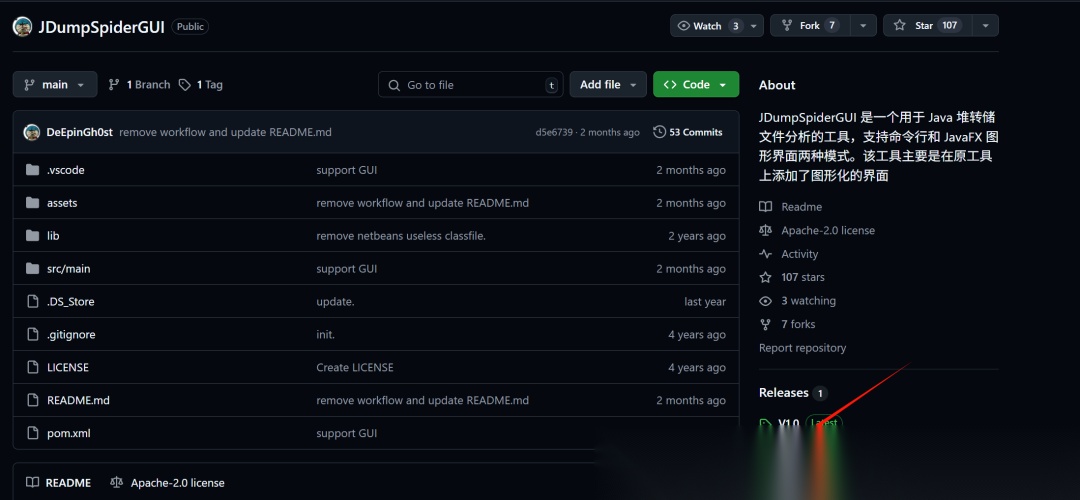Open the 107 stars link

(802, 277)
